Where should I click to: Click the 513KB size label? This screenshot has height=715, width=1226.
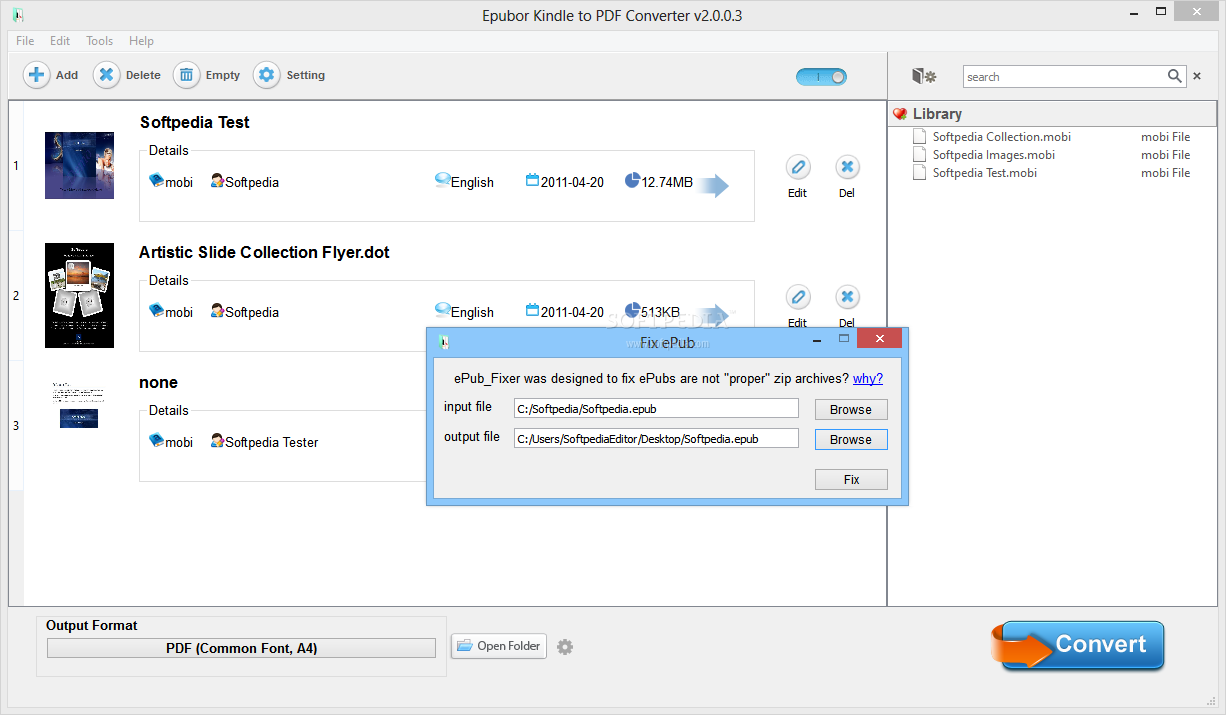(x=660, y=312)
